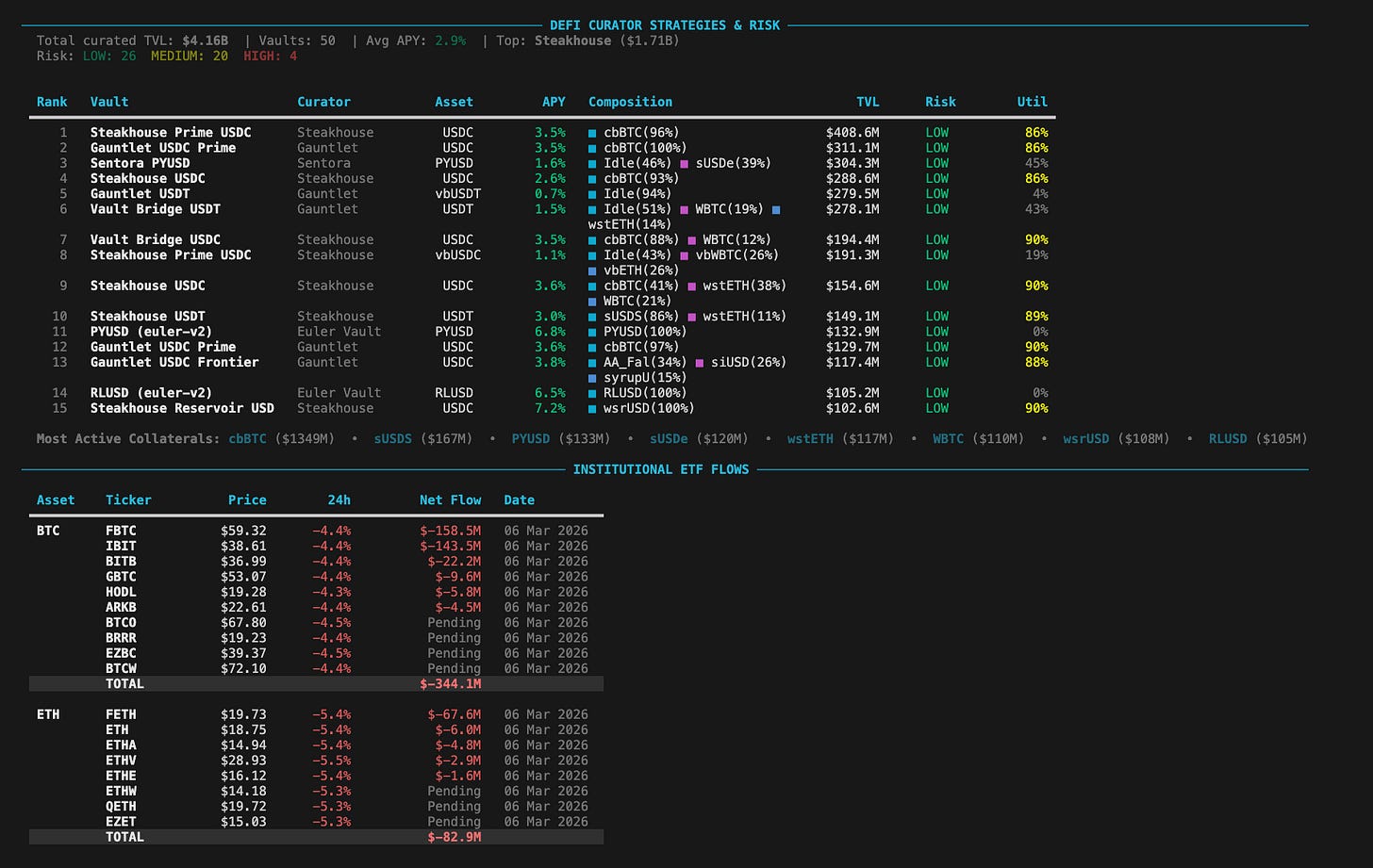Click the purple square beside siUSD(26%)
The image size is (1373, 868).
pos(700,363)
